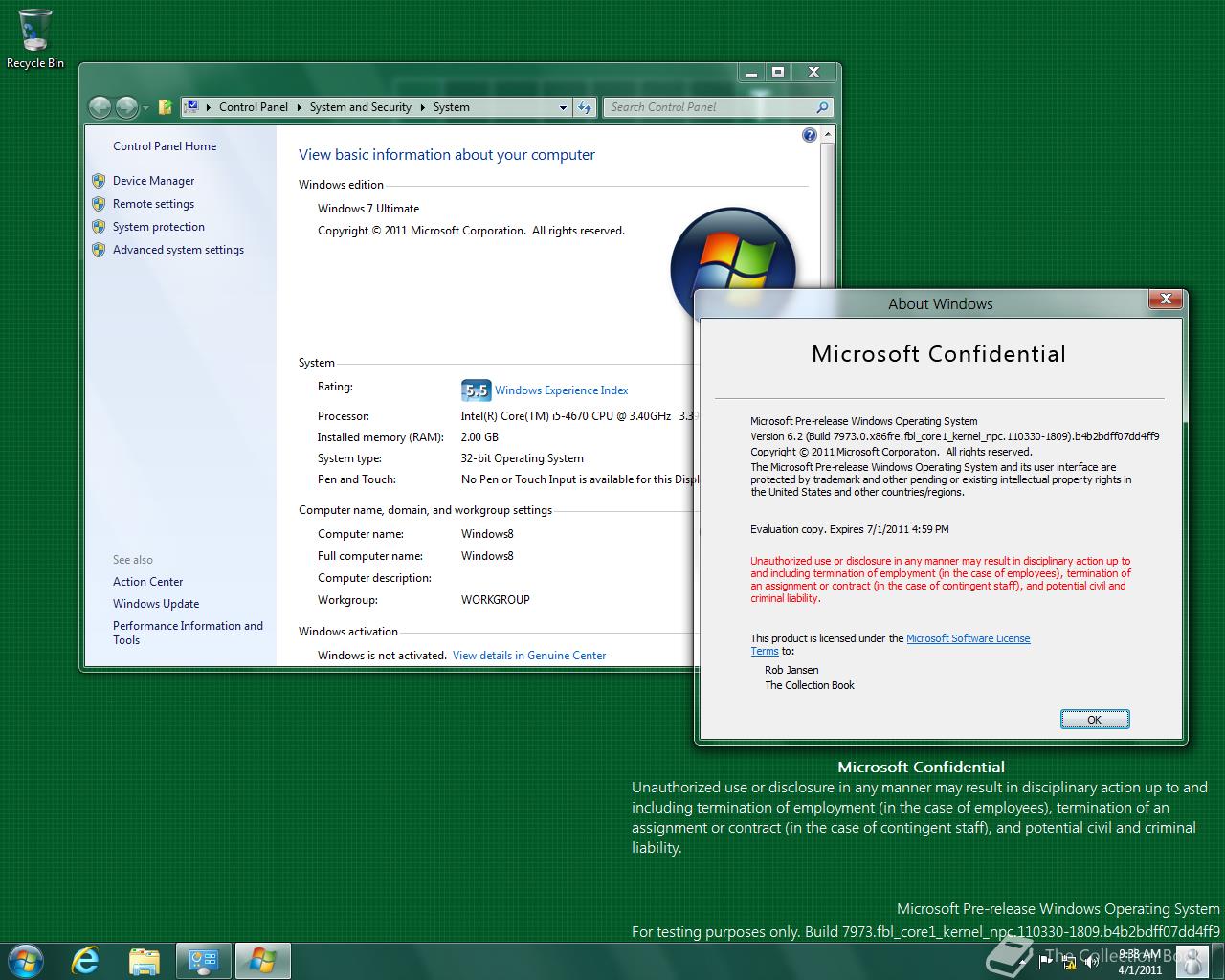This screenshot has height=980, width=1225.
Task: Switch to About Windows taskbar button
Action: coord(262,961)
